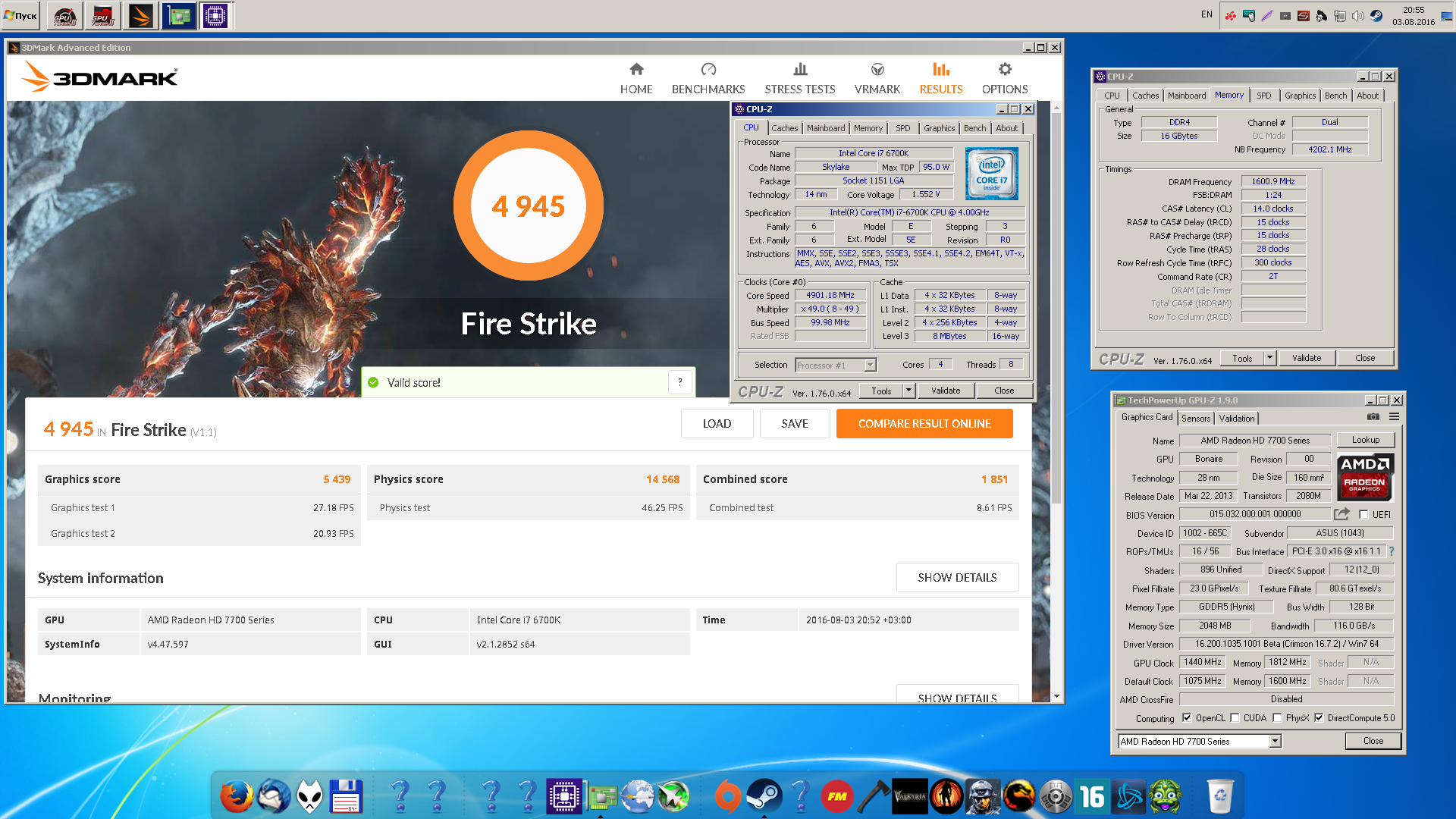Click the 20:55 clock in the tray
This screenshot has width=1456, height=819.
point(1414,10)
